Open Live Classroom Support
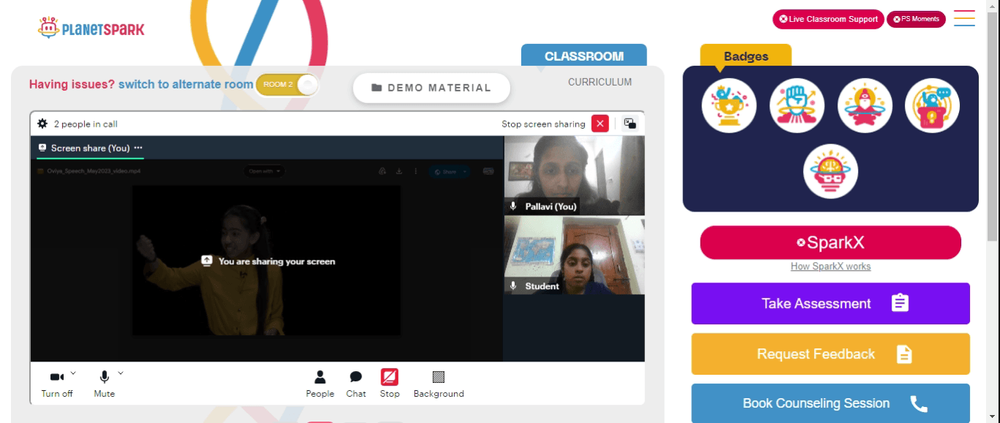This screenshot has width=1000, height=423. tap(828, 19)
